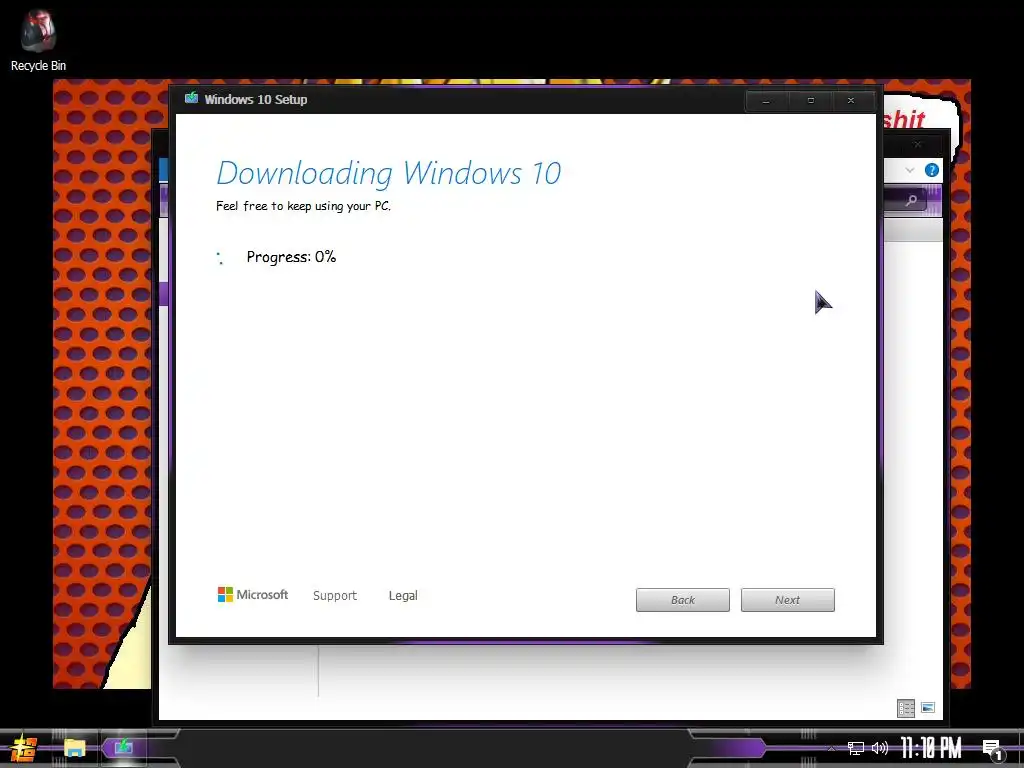Viewport: 1024px width, 768px height.
Task: Click the 'Progress: 0%' text
Action: pyautogui.click(x=291, y=257)
